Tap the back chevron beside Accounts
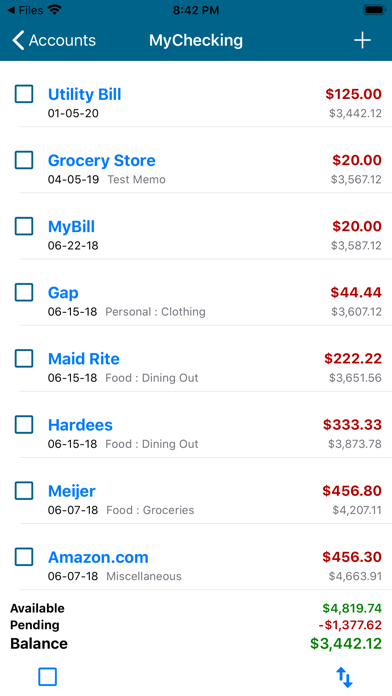This screenshot has height=696, width=392. point(18,40)
